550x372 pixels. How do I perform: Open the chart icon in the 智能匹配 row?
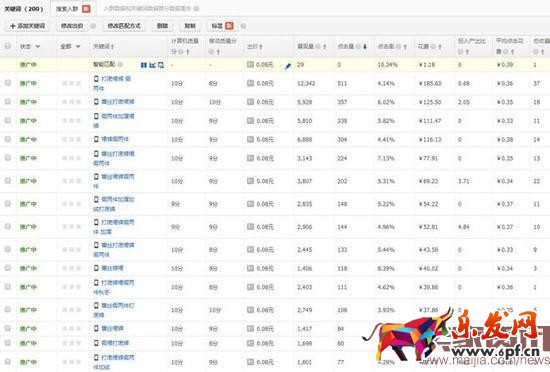[x=152, y=65]
